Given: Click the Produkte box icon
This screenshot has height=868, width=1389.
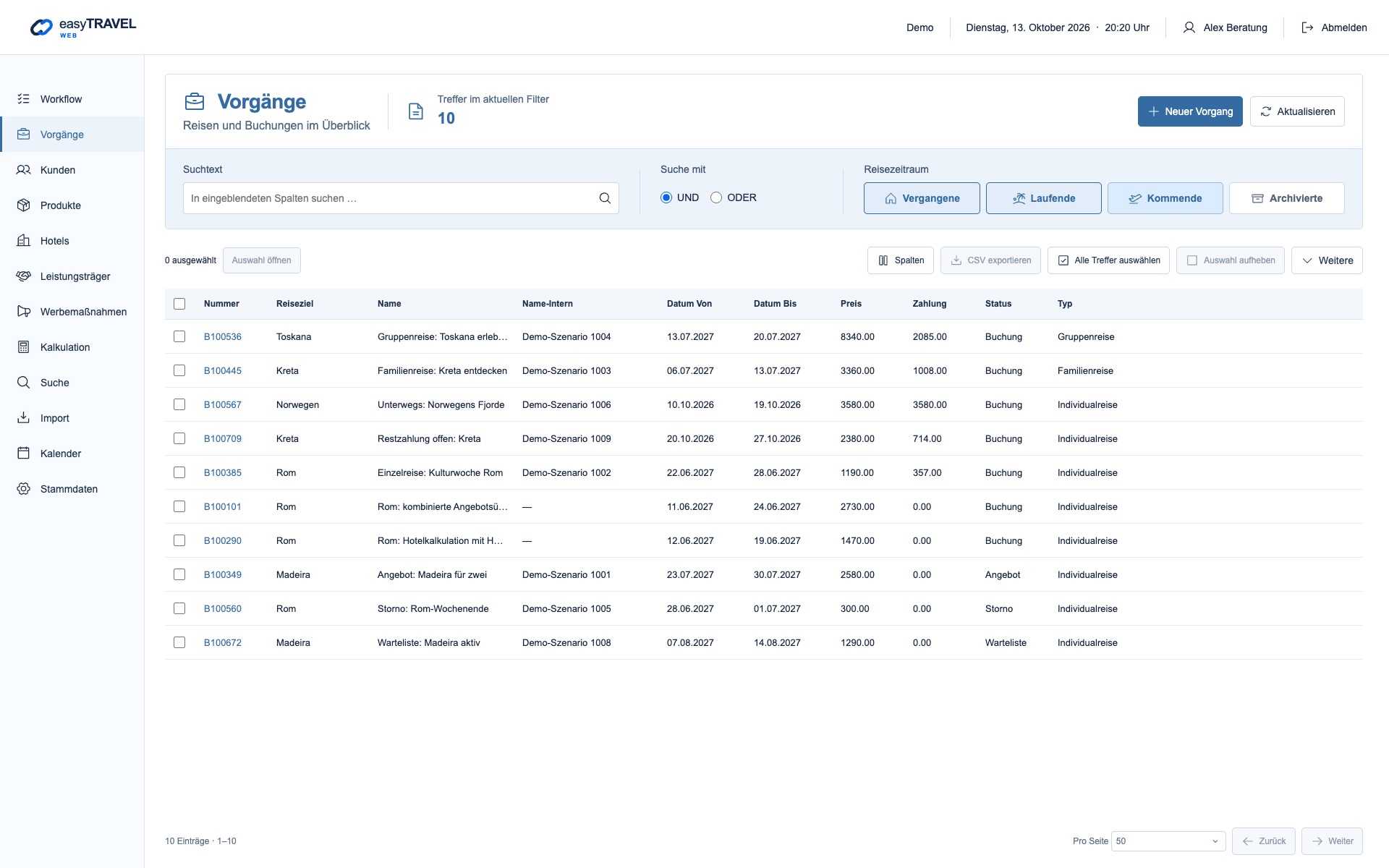Looking at the screenshot, I should point(24,205).
